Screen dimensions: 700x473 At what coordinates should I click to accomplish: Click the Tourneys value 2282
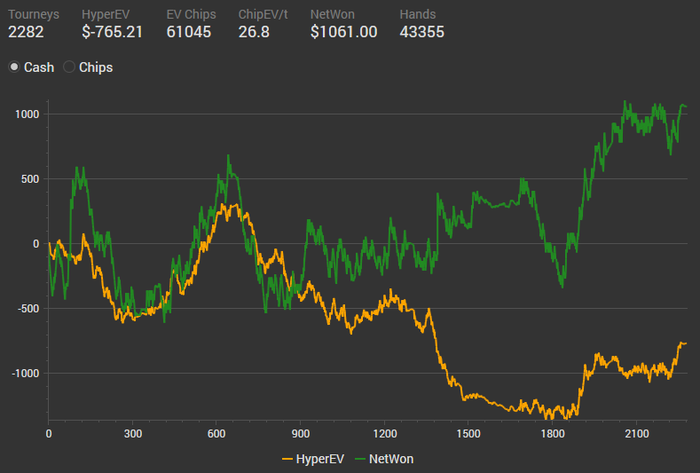26,32
